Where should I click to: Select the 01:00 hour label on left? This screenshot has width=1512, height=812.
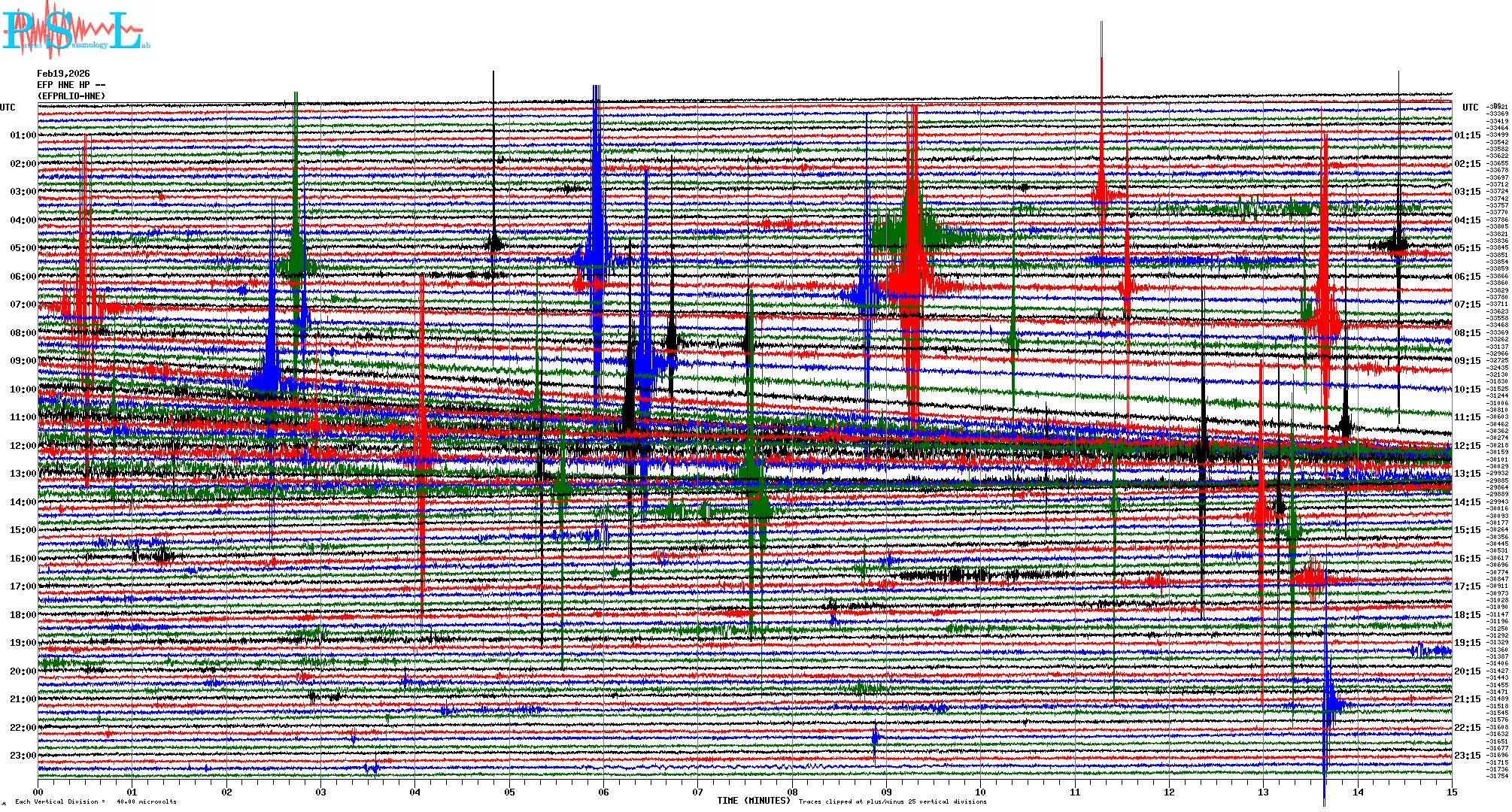[23, 135]
